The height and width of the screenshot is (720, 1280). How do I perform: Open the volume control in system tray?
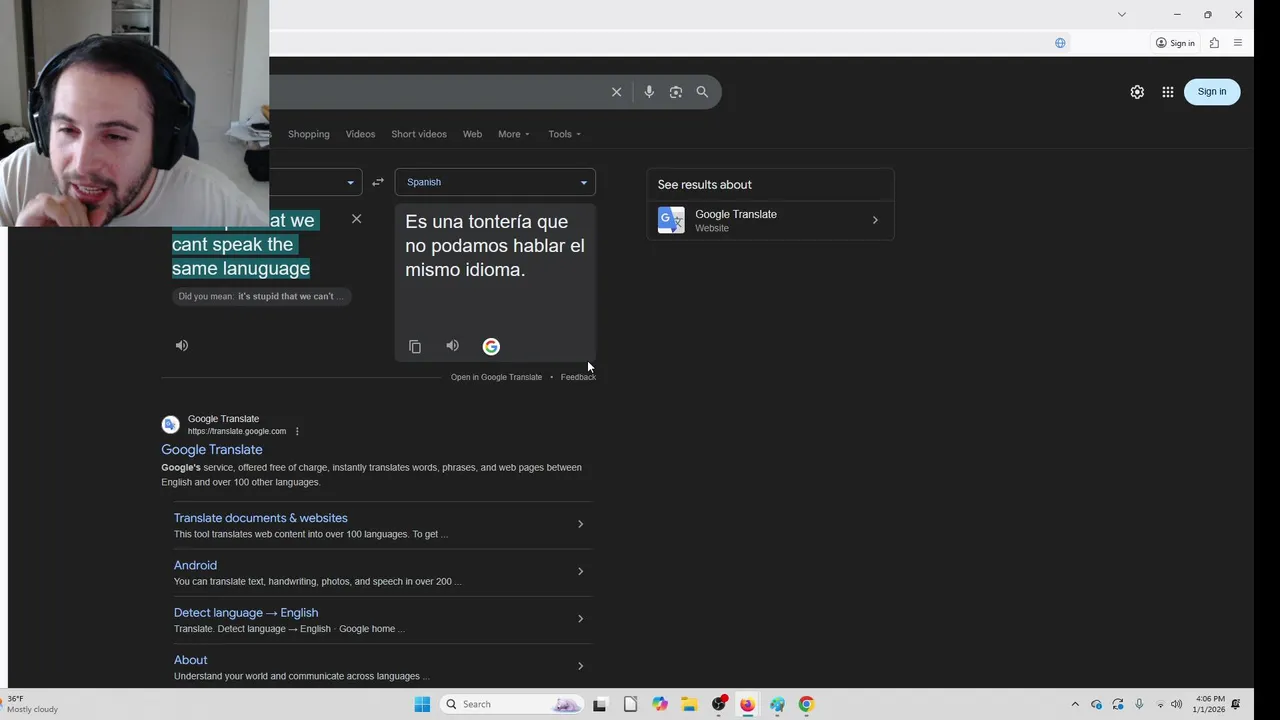(x=1176, y=704)
